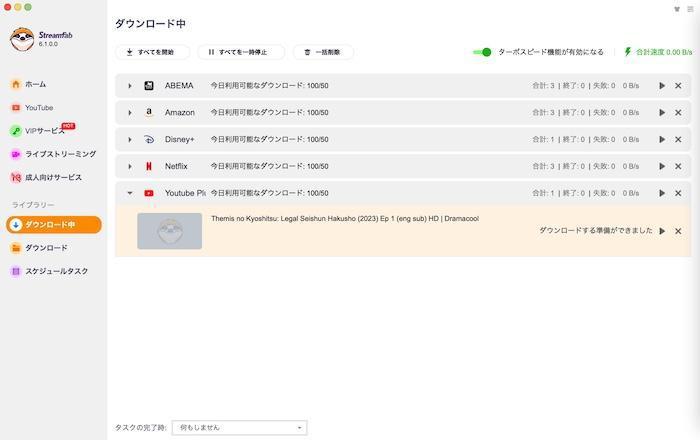Click the Amazon service icon
700x440 pixels.
tap(149, 112)
